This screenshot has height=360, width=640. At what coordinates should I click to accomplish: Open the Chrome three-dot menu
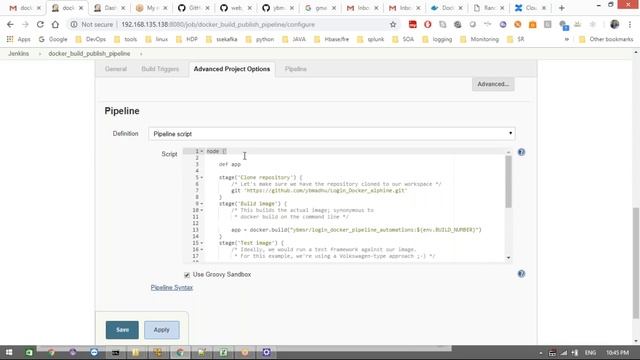[630, 24]
